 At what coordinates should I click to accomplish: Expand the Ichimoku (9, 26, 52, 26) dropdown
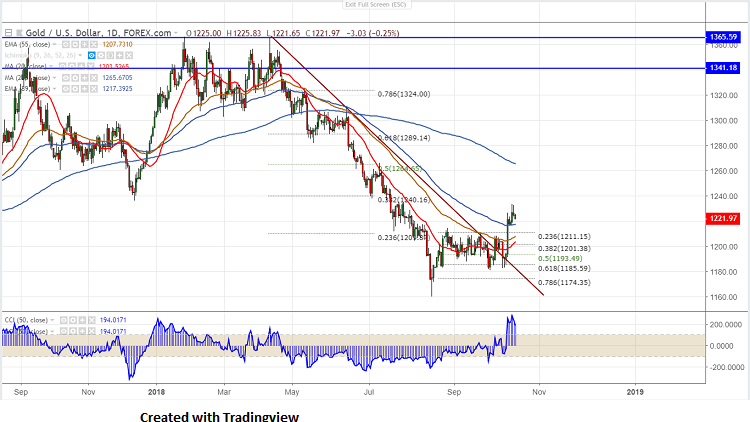[80, 56]
